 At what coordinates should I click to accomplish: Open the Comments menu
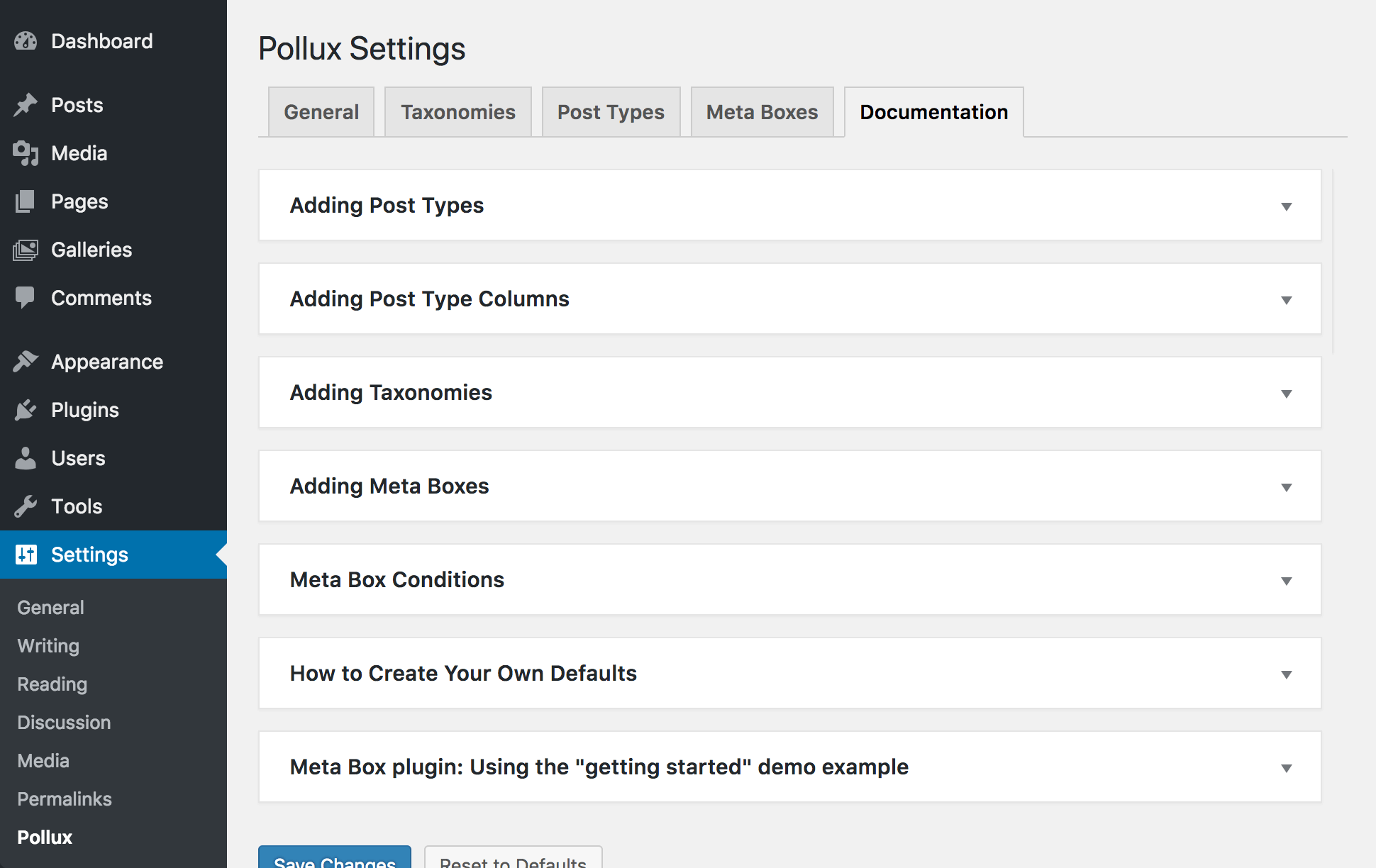pos(113,298)
